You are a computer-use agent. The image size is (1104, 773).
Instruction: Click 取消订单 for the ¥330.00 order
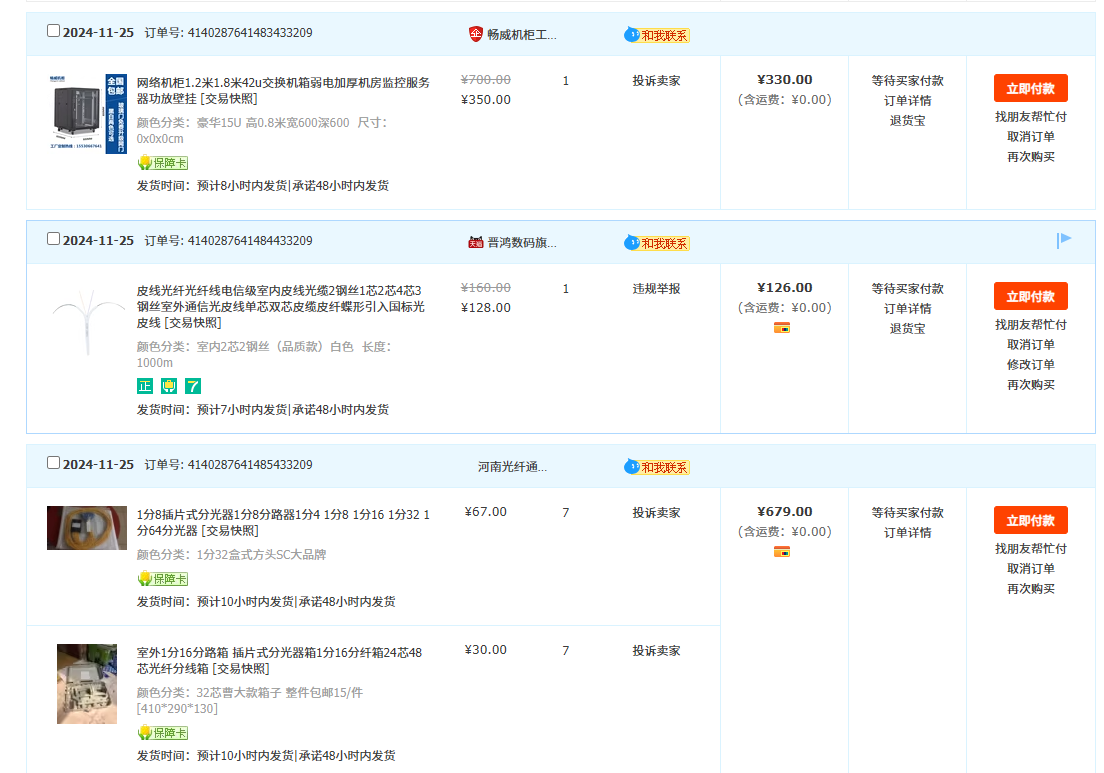[1030, 137]
